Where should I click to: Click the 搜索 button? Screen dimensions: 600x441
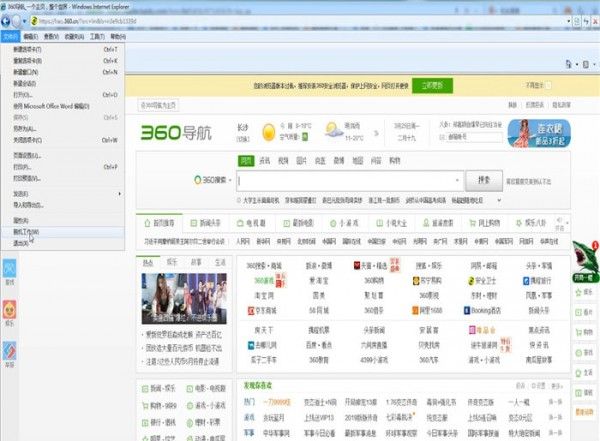pyautogui.click(x=484, y=180)
